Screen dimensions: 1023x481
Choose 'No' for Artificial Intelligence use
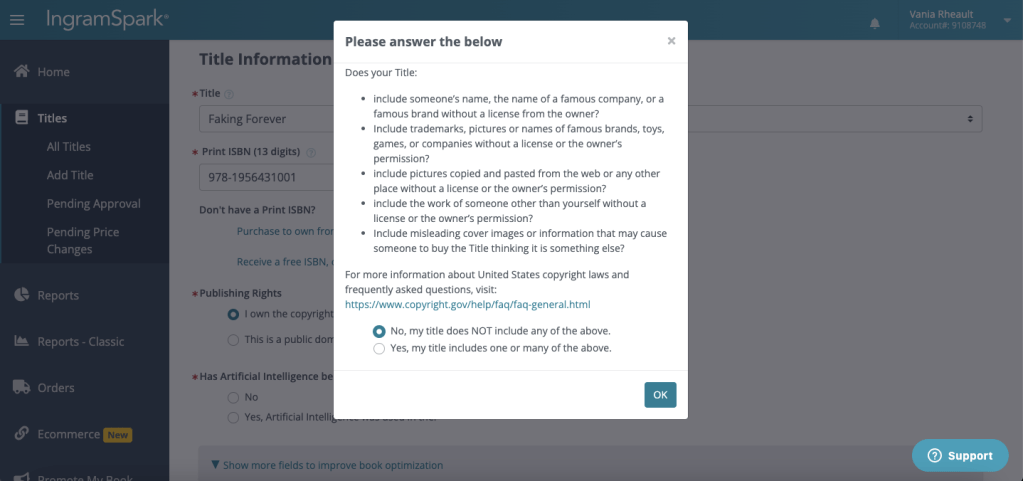pyautogui.click(x=233, y=397)
